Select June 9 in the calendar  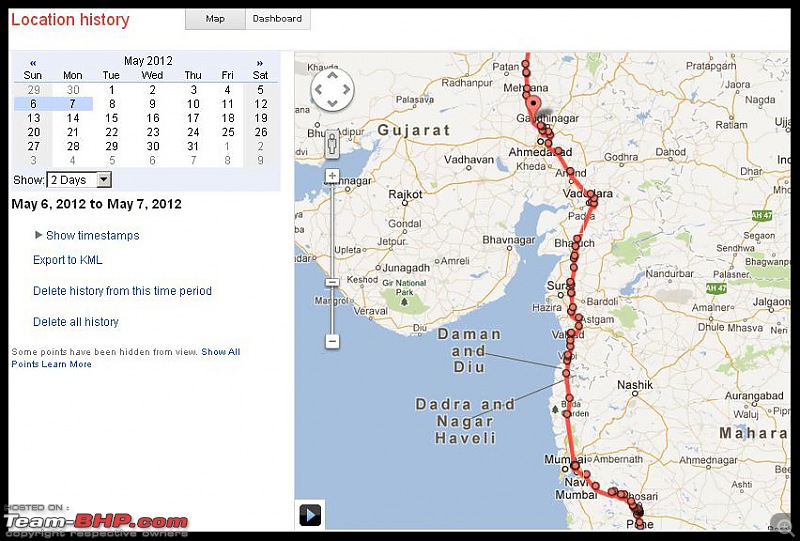[260, 160]
